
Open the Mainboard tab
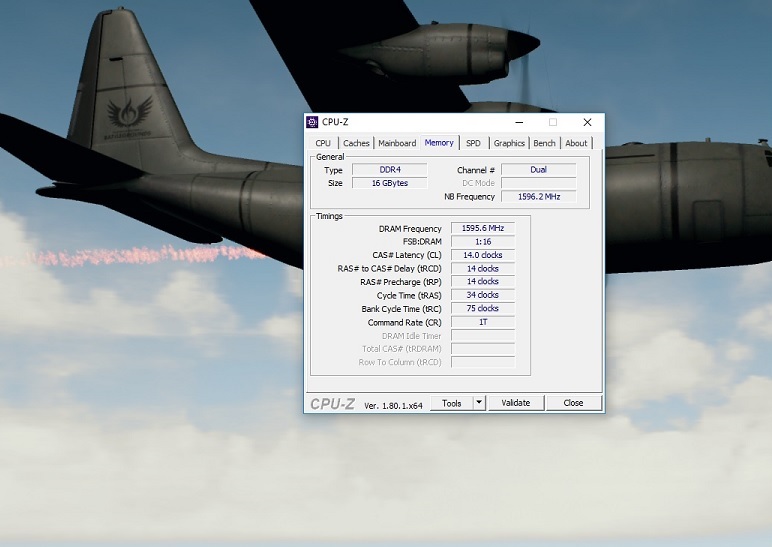[397, 143]
